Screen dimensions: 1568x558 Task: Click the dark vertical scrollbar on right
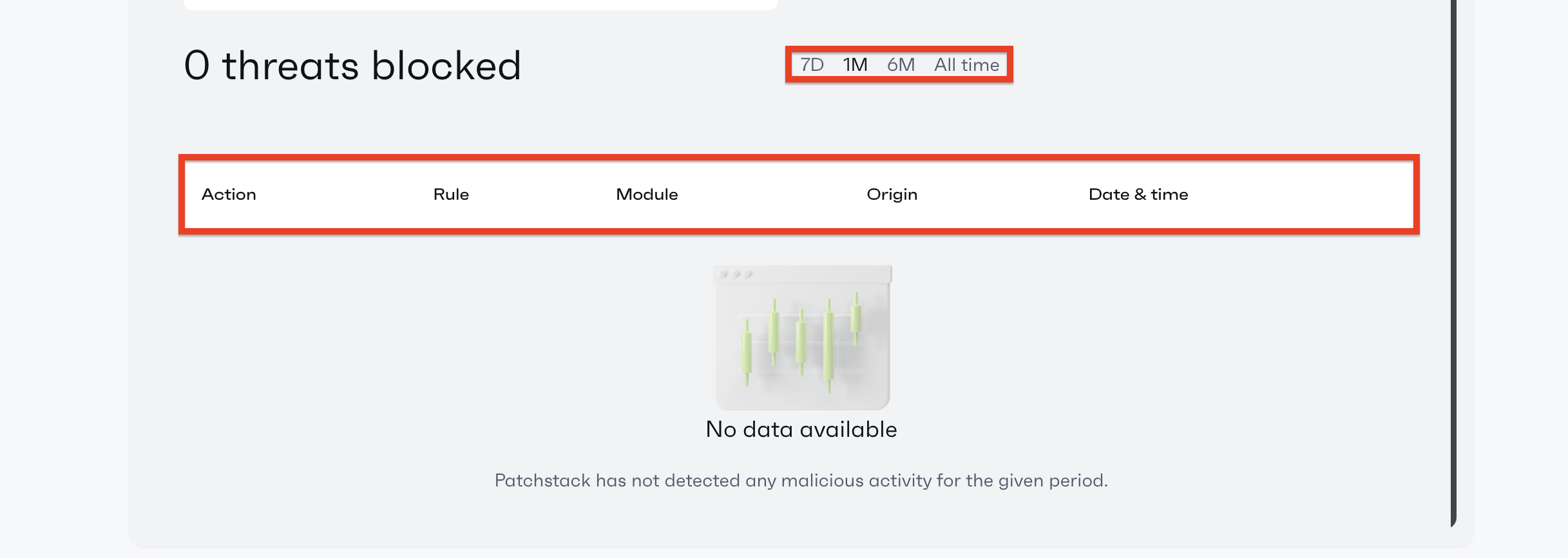coord(1453,258)
